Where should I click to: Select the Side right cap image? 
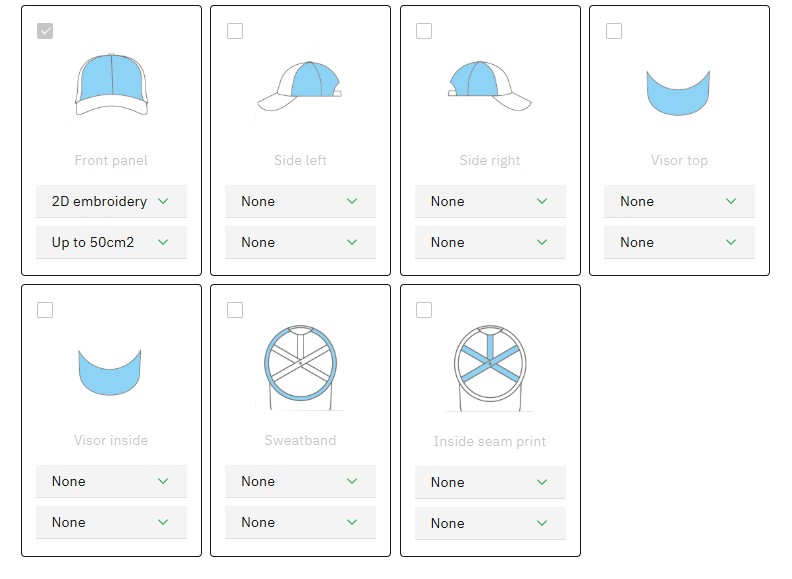point(490,82)
